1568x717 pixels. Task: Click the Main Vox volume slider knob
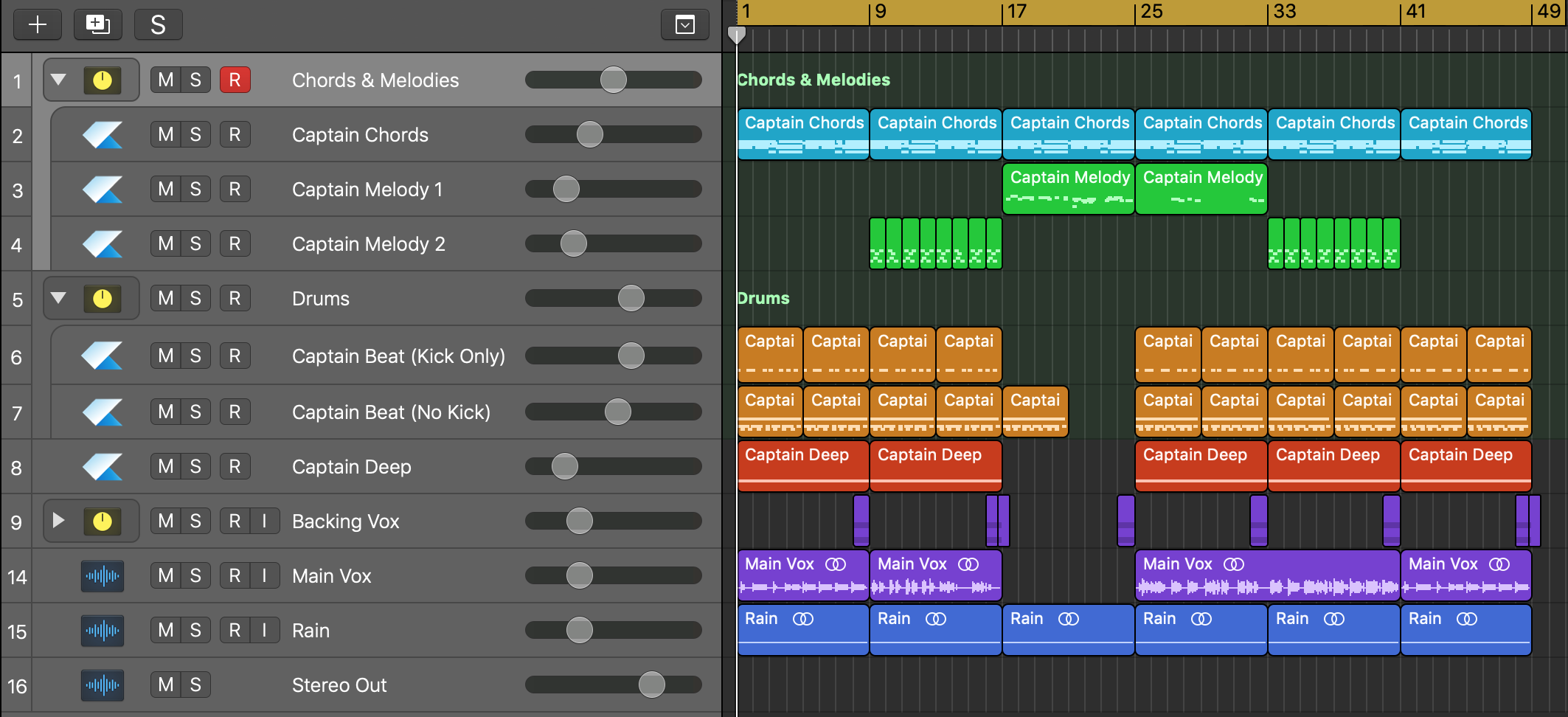[x=580, y=575]
